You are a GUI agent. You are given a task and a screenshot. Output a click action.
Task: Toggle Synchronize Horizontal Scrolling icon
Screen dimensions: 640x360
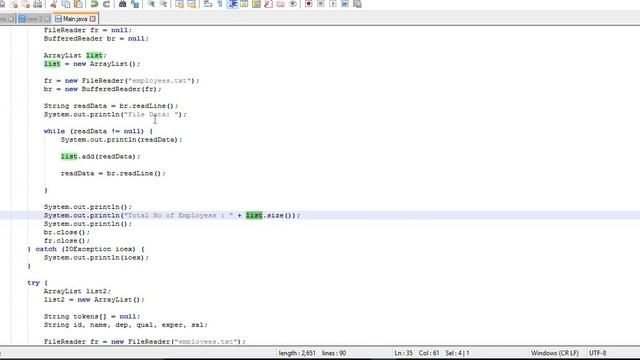[191, 4]
